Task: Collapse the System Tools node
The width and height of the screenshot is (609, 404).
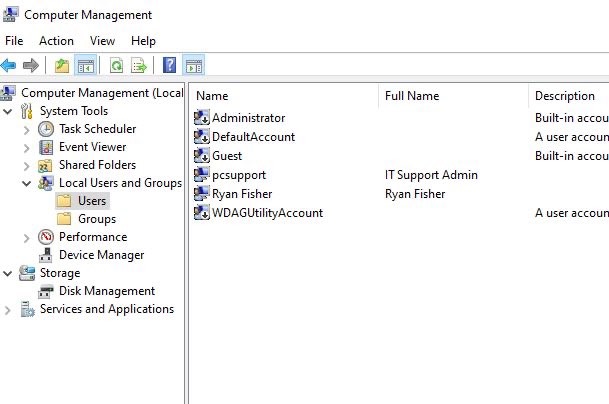Action: click(7, 111)
